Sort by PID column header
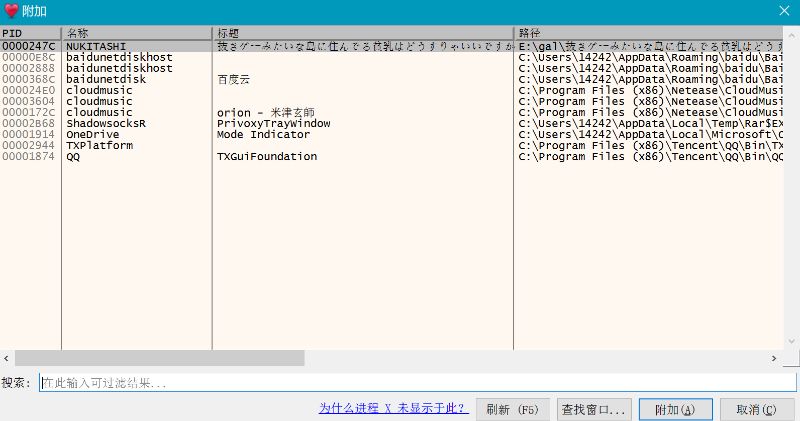 tap(31, 33)
